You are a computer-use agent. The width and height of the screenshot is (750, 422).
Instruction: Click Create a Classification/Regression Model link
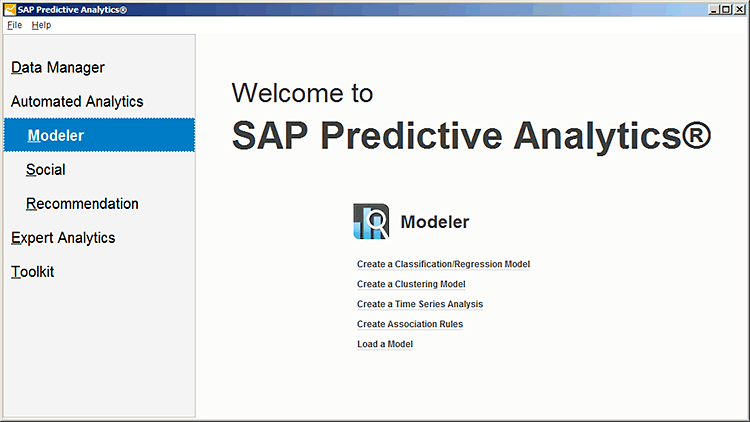[x=443, y=264]
